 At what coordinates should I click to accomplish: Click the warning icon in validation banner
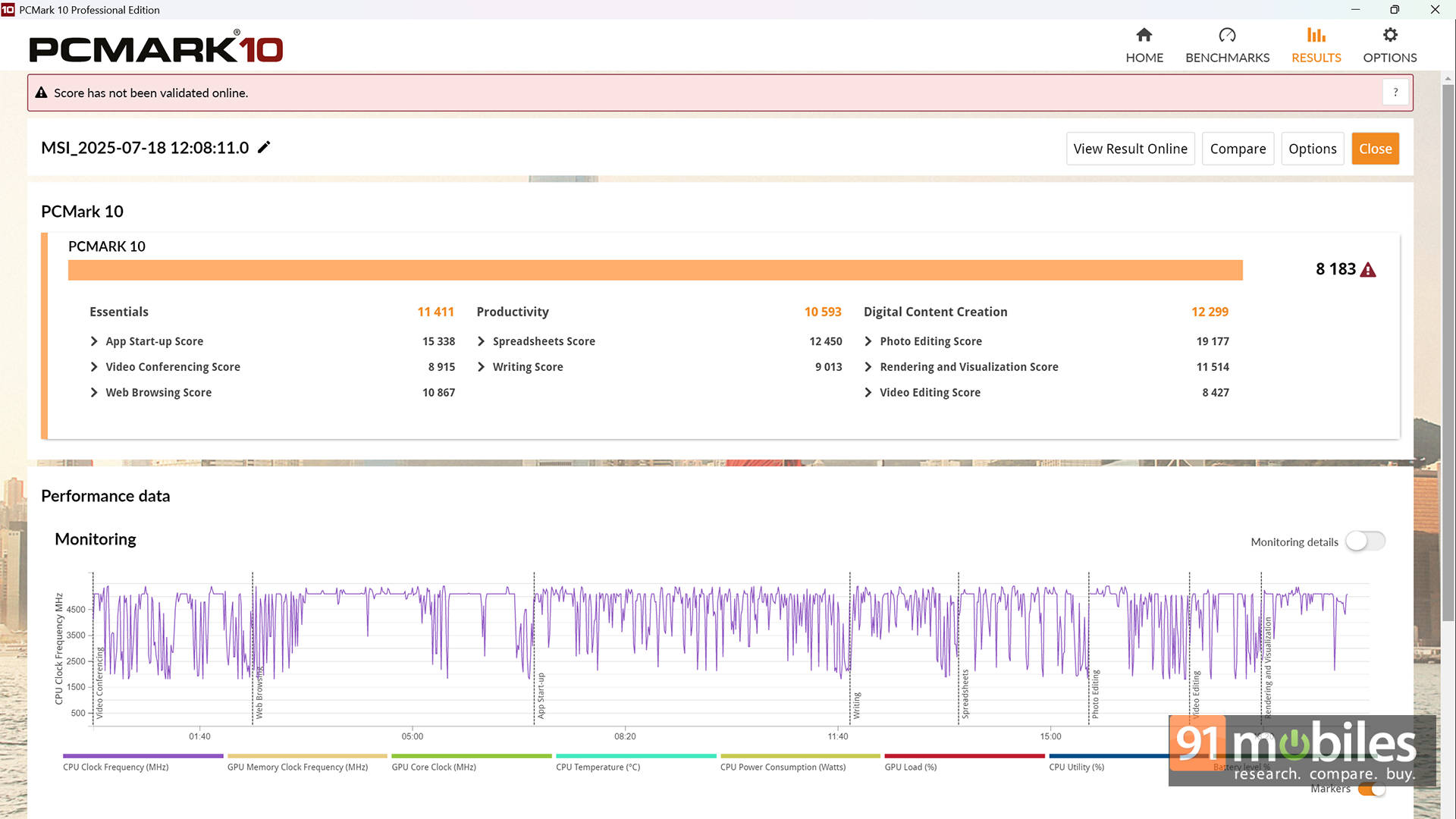(41, 93)
